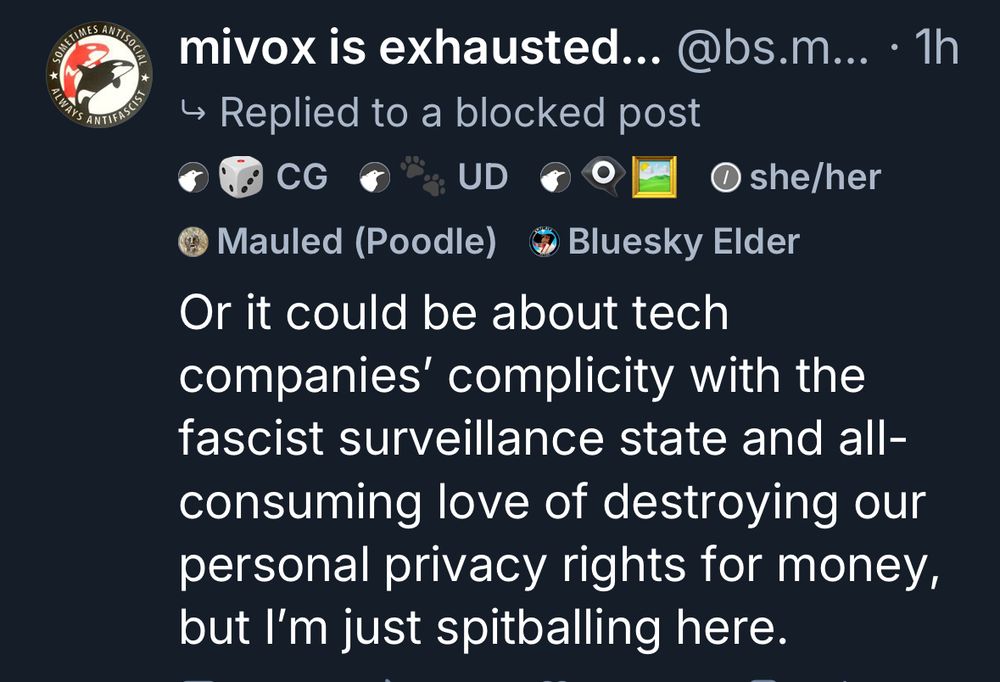1000x682 pixels.
Task: Click the poodle emblem on Mauled badge
Action: point(191,240)
